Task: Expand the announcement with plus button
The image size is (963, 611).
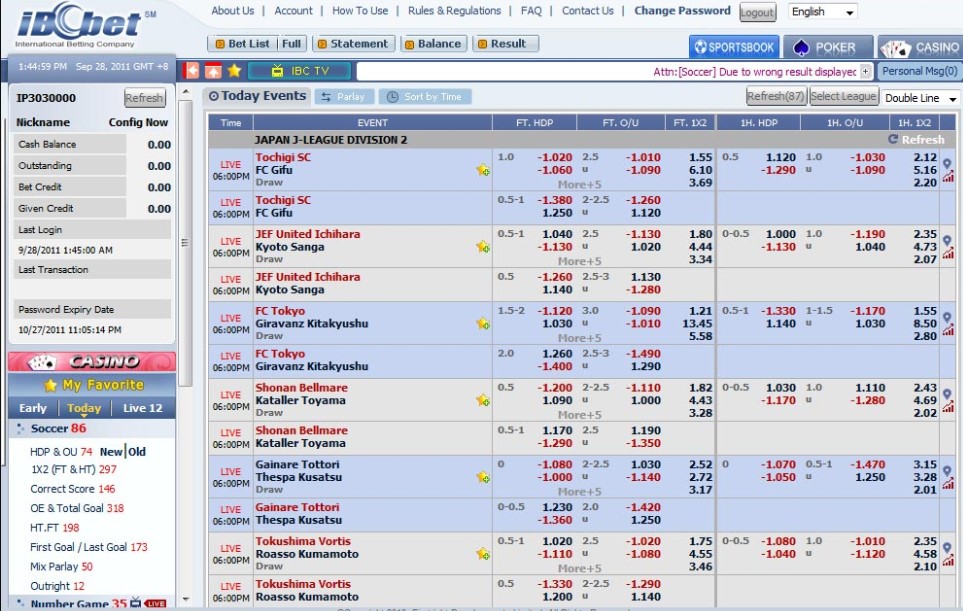Action: (865, 71)
